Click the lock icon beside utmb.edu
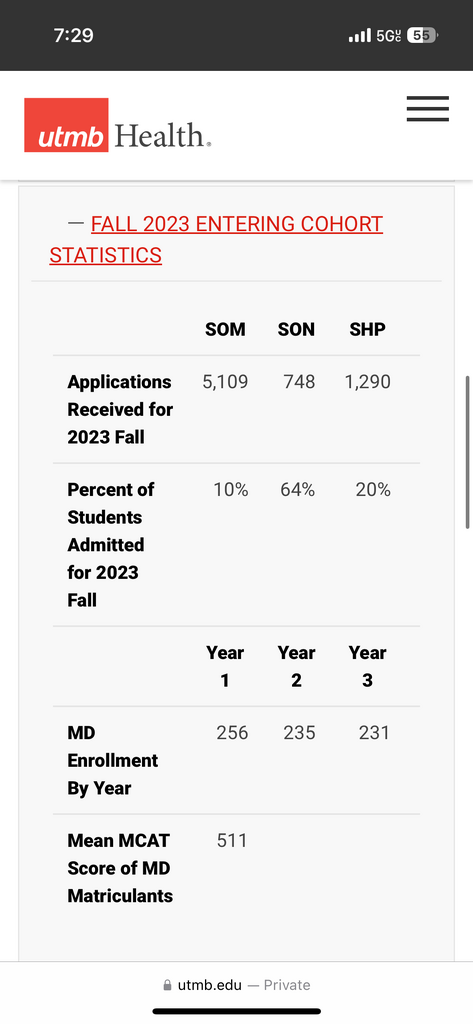 coord(167,985)
